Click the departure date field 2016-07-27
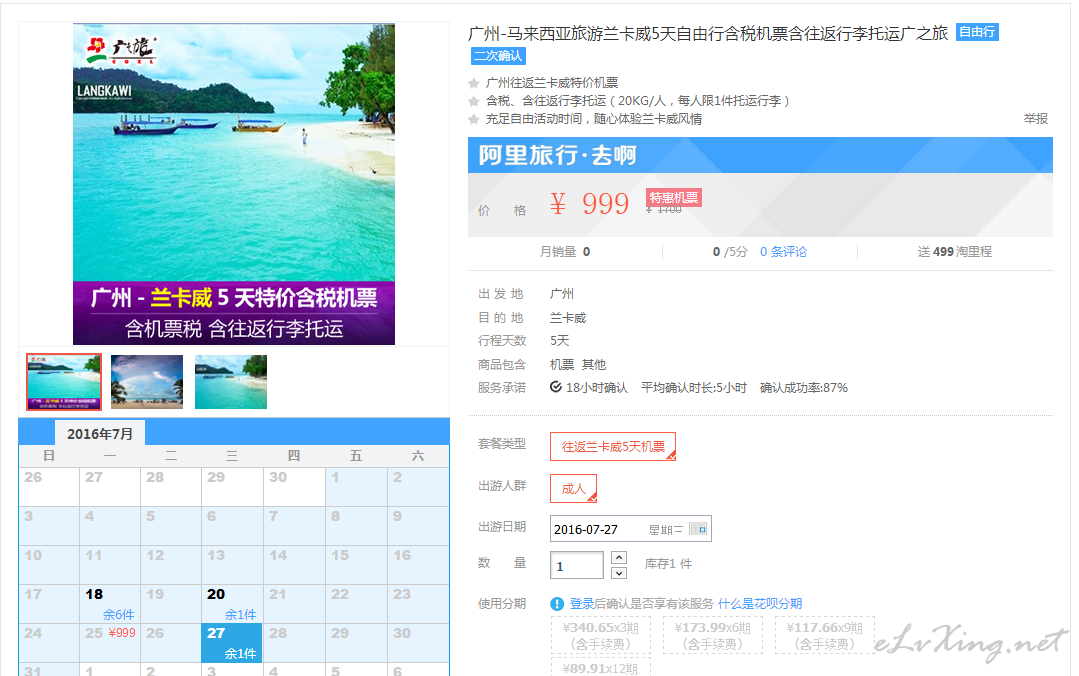 point(630,529)
